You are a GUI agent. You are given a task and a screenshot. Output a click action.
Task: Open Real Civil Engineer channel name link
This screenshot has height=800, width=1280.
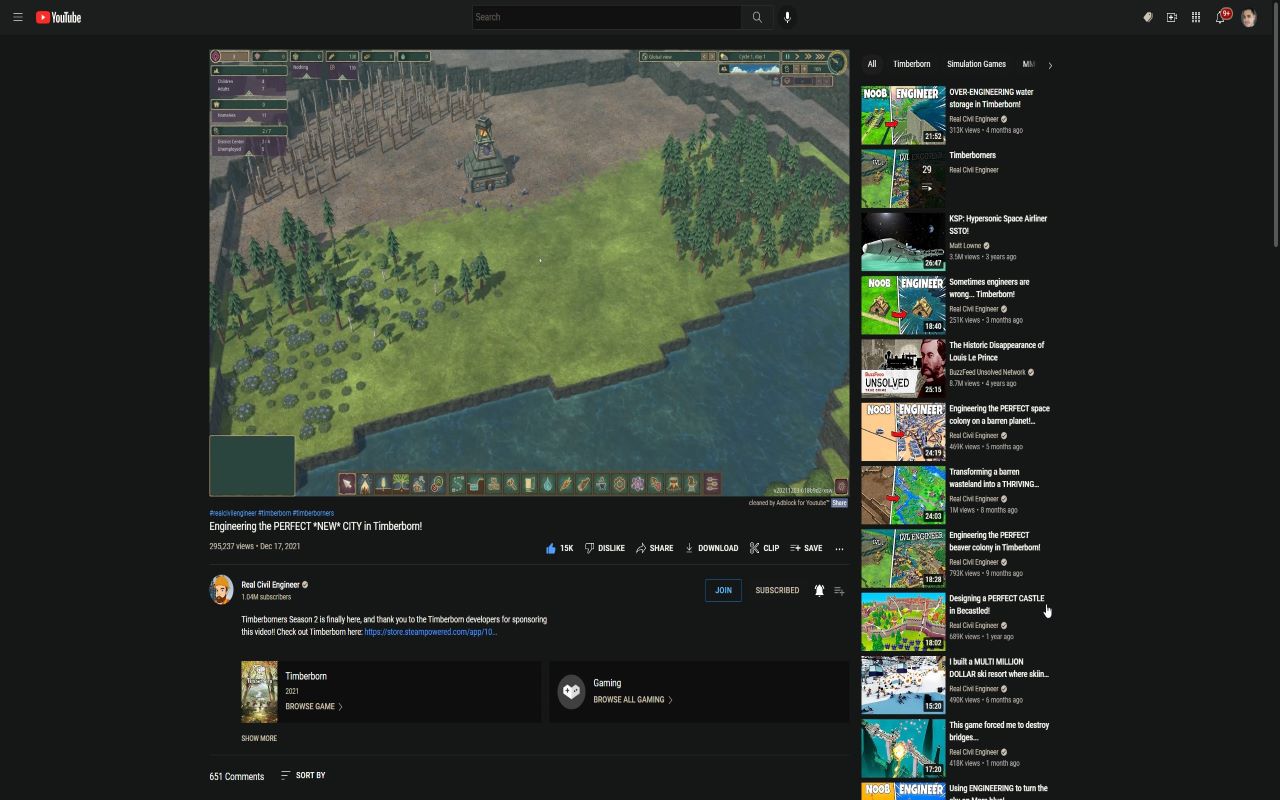coord(270,585)
